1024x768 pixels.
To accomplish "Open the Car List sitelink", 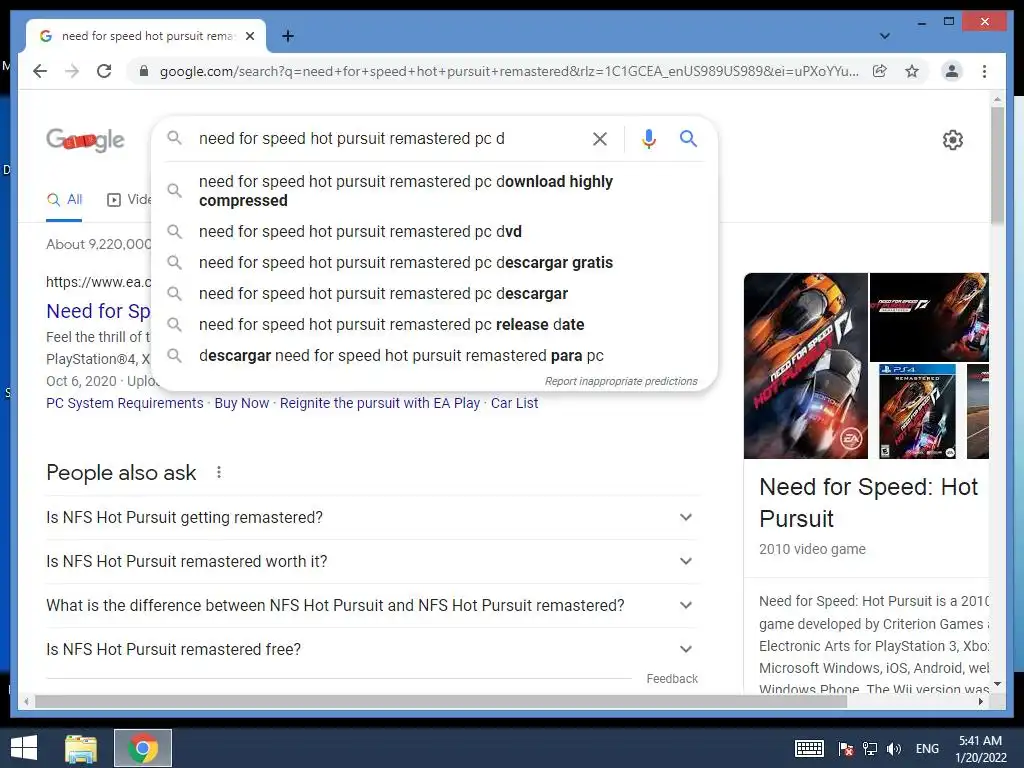I will pos(514,403).
